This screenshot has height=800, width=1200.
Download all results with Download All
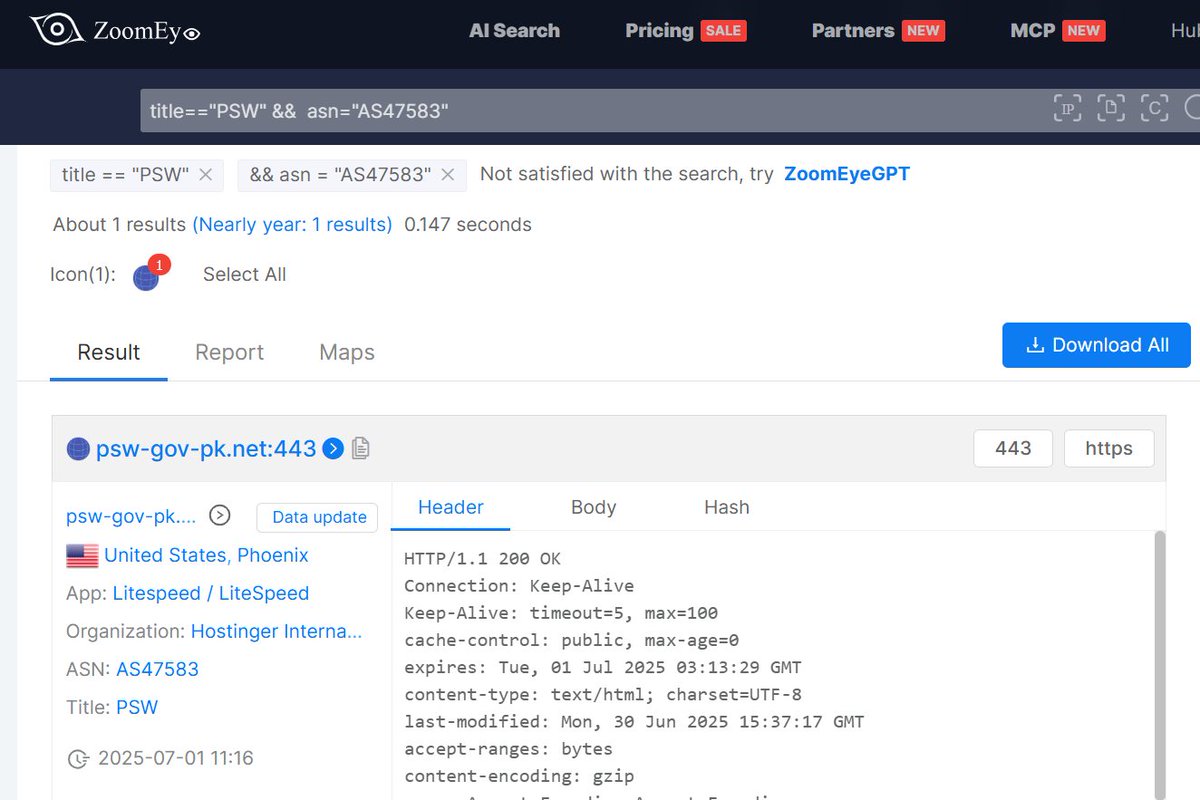1096,345
